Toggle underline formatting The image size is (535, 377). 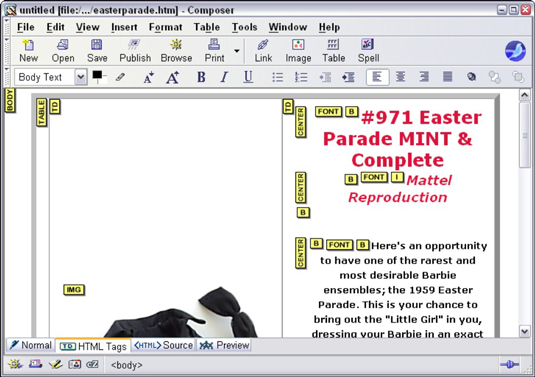[248, 77]
